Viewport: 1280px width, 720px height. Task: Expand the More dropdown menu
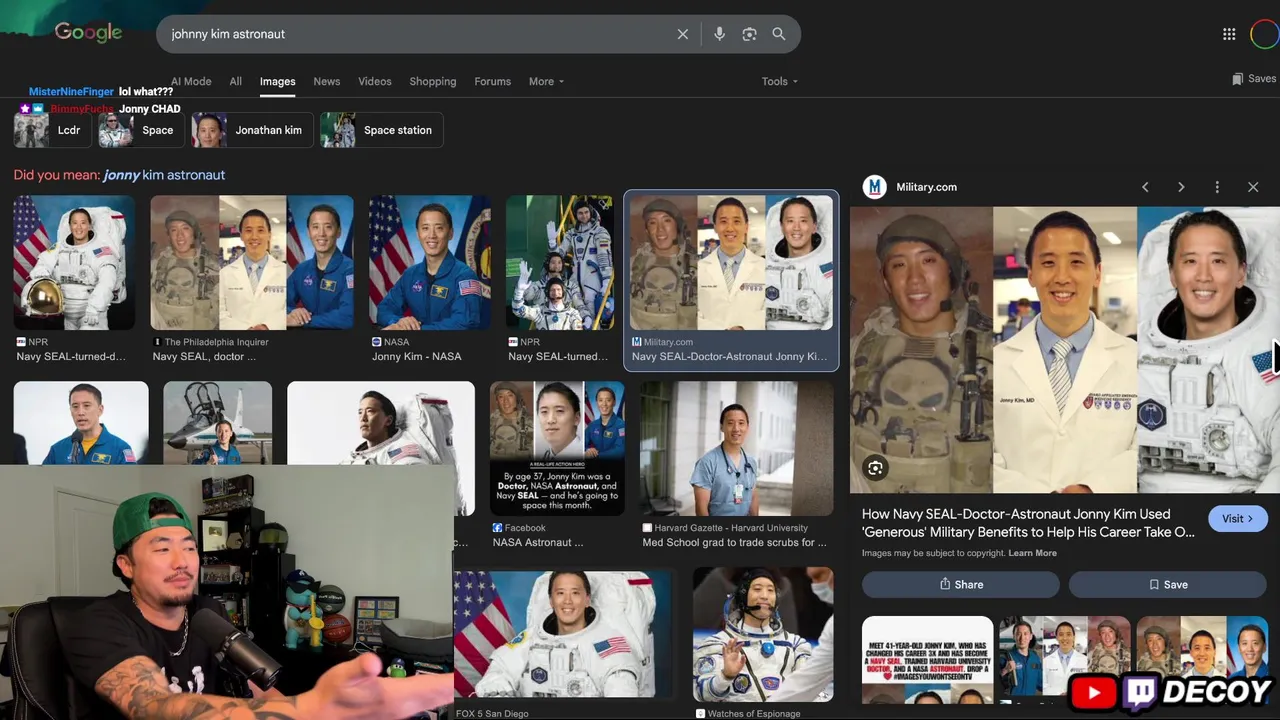[546, 82]
